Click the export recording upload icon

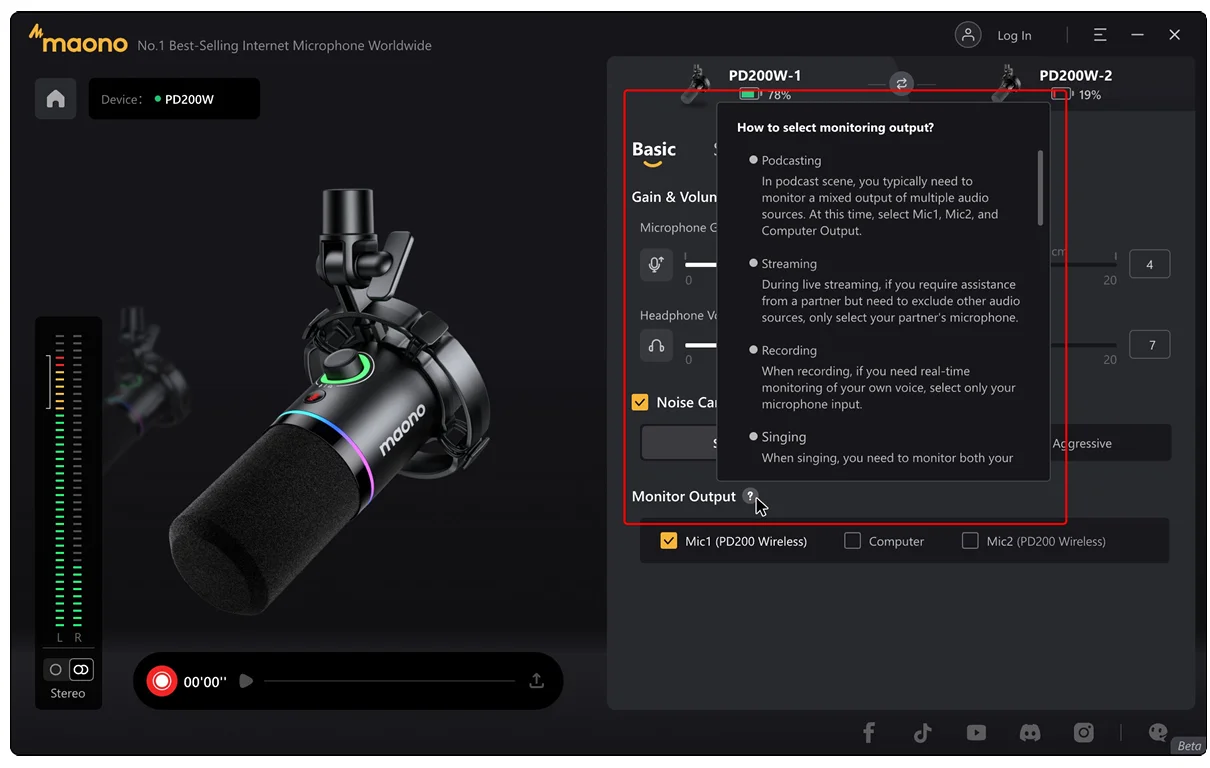click(536, 681)
